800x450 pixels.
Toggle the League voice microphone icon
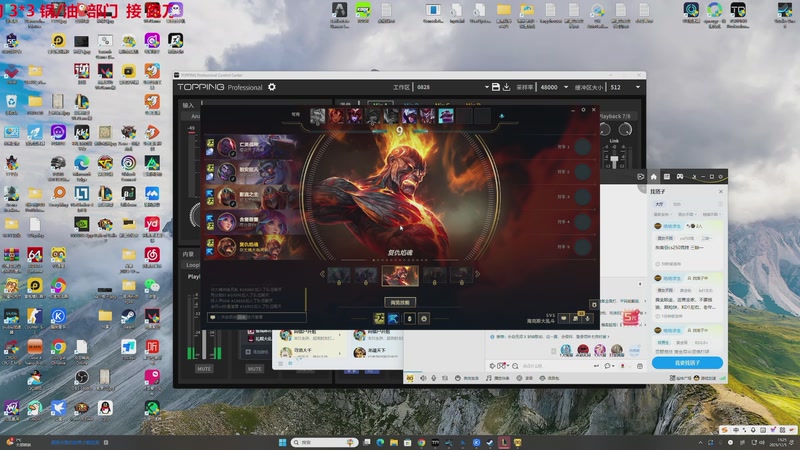tap(587, 318)
